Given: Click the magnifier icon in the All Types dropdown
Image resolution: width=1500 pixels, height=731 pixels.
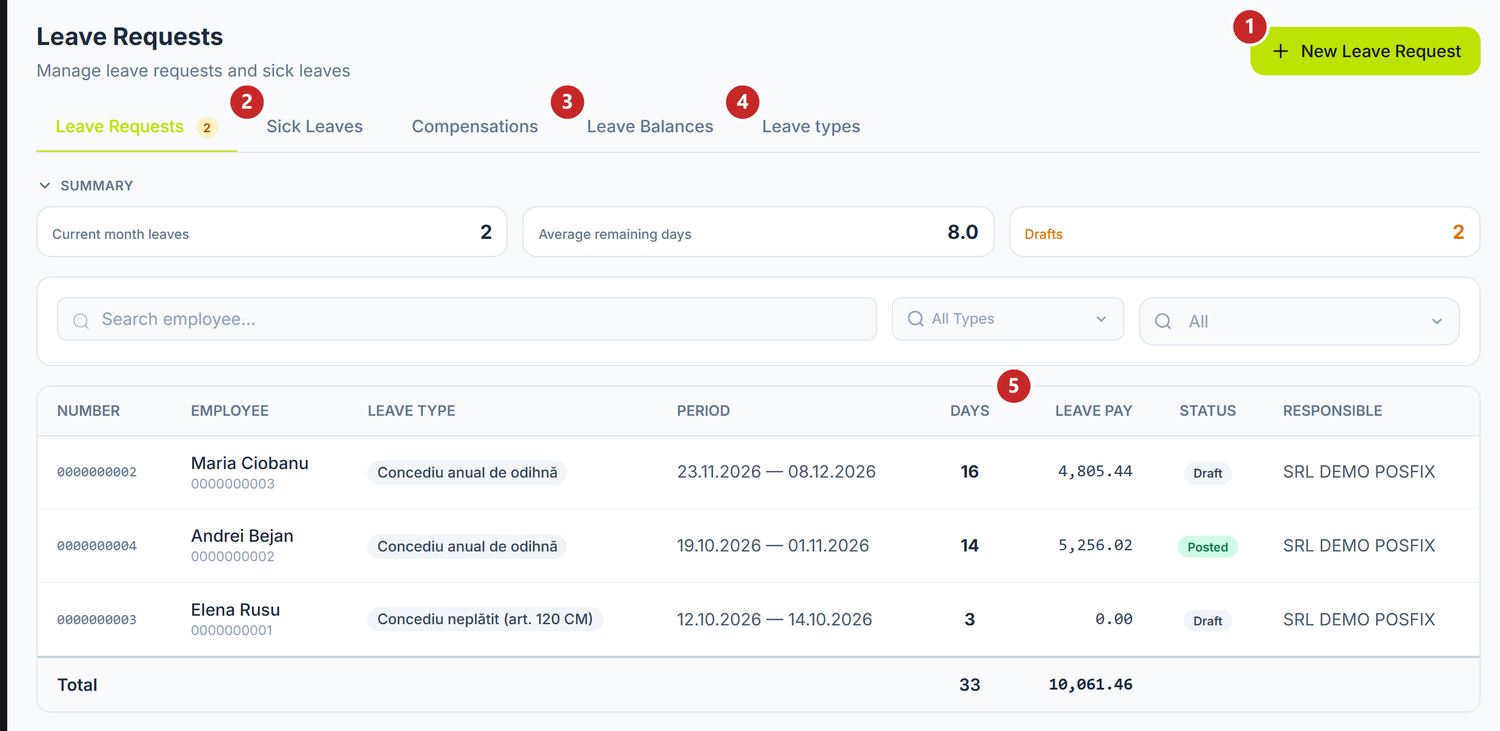Looking at the screenshot, I should point(915,319).
